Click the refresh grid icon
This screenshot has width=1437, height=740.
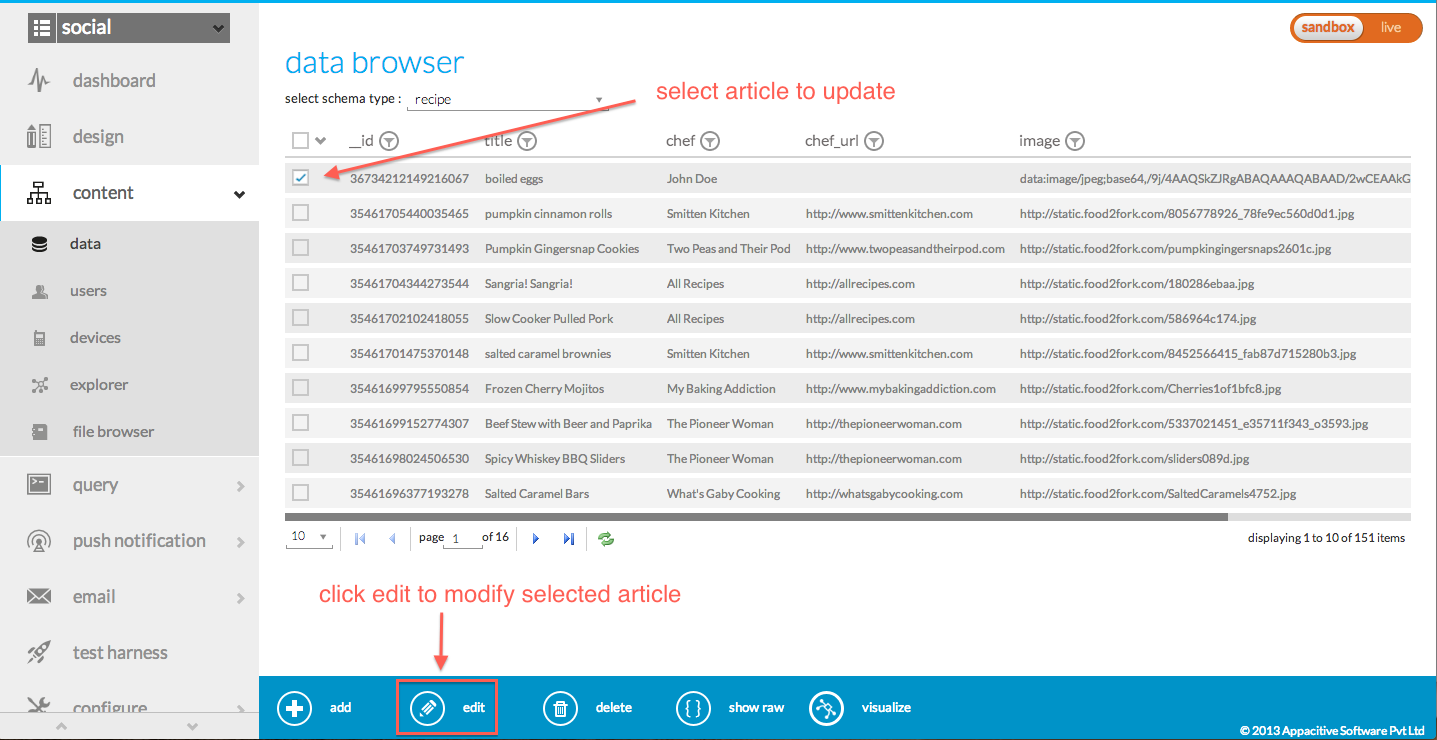606,539
